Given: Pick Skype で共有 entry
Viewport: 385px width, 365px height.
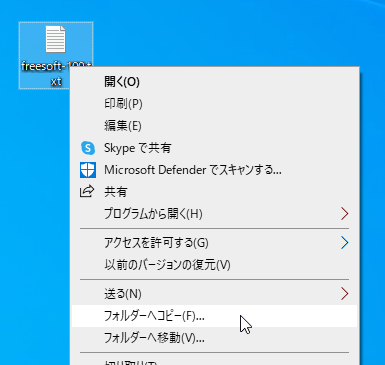Looking at the screenshot, I should coord(214,148).
